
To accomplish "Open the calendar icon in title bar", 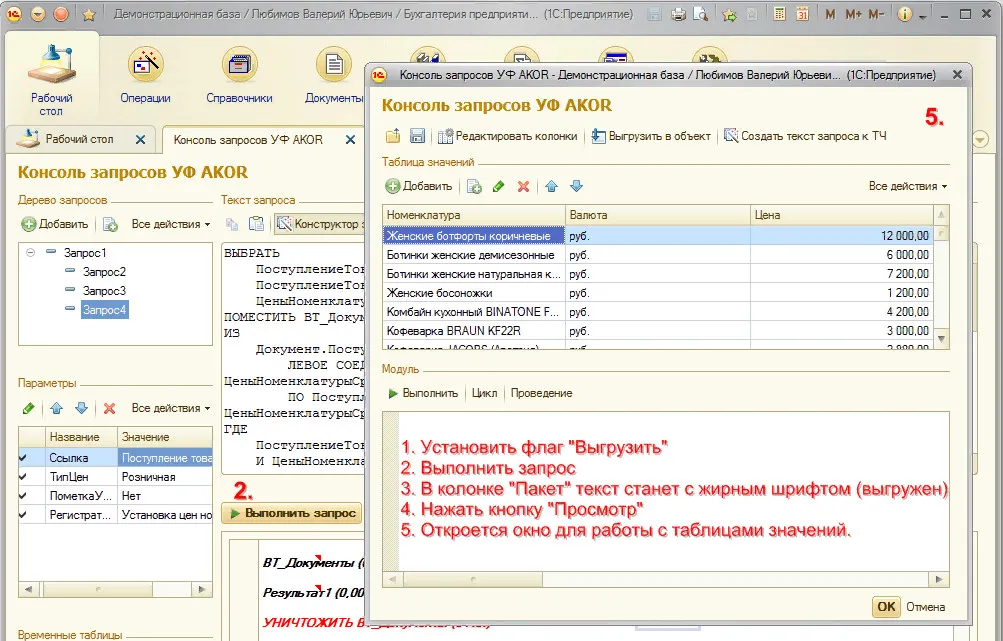I will 802,15.
